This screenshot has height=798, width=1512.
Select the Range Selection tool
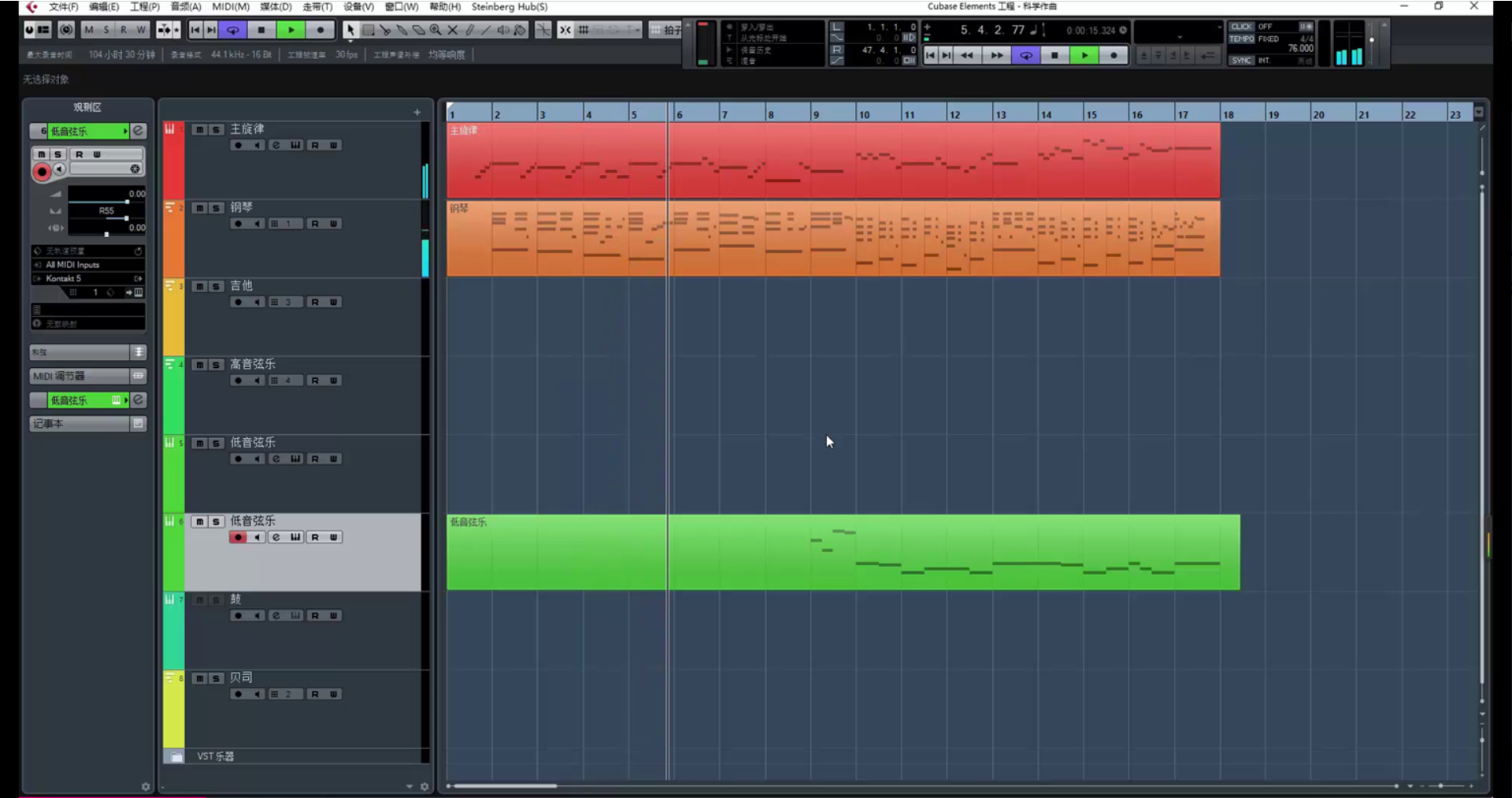tap(368, 30)
